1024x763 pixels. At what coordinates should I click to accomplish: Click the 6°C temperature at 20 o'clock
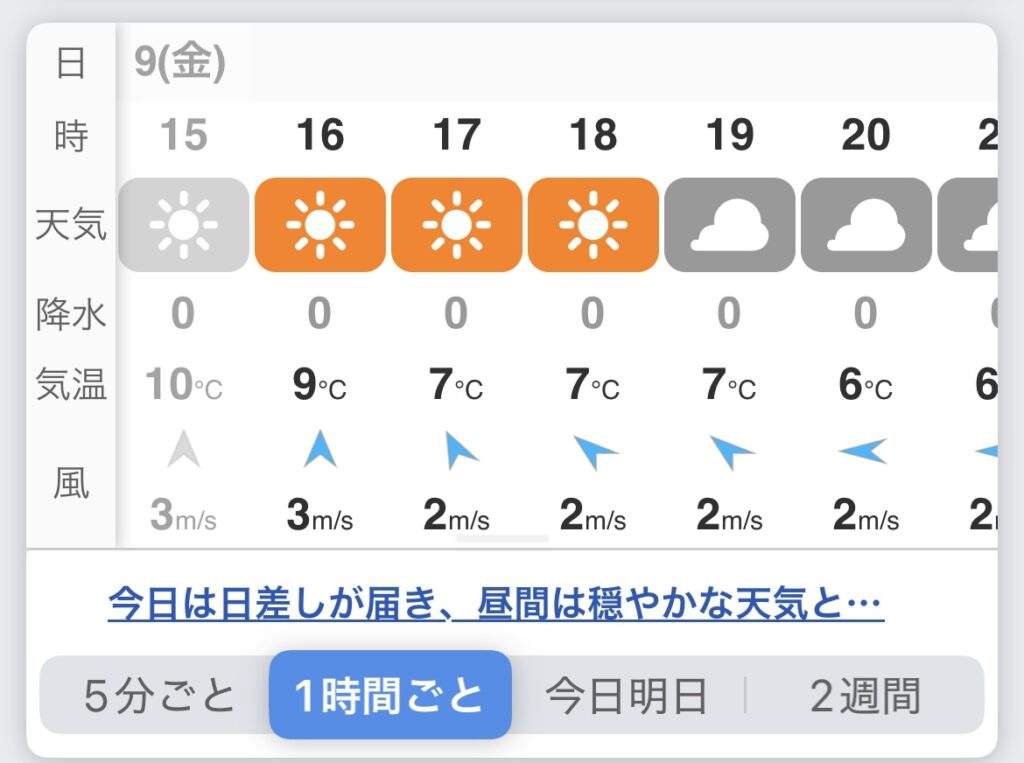[x=865, y=384]
